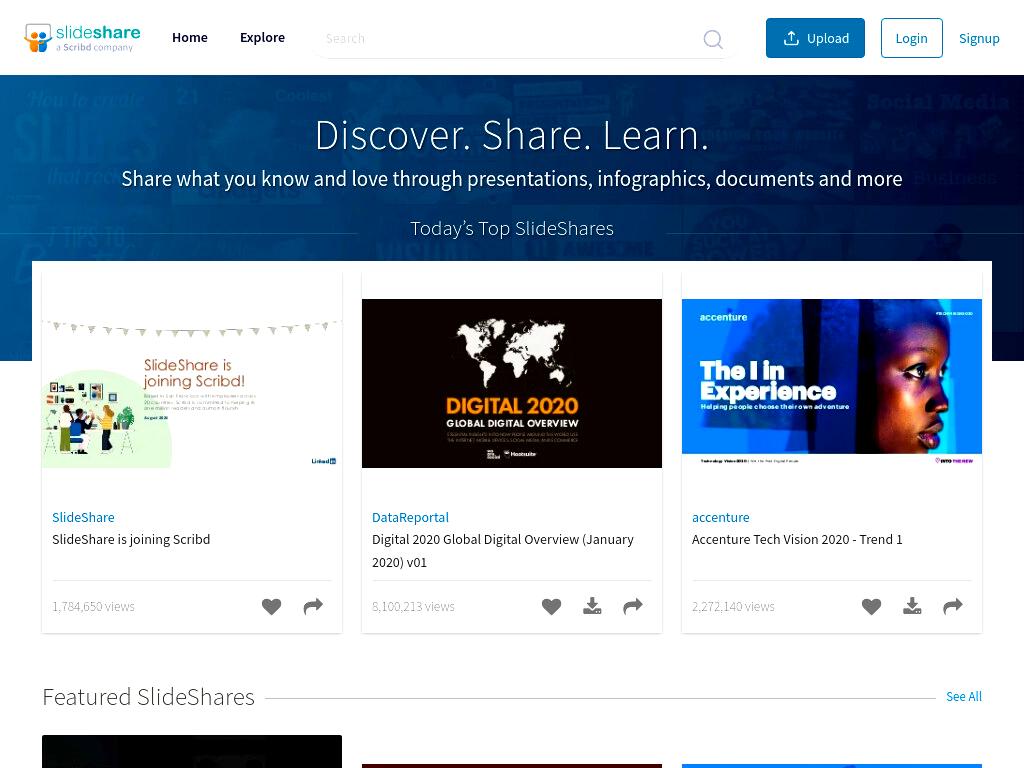This screenshot has height=768, width=1024.
Task: Open the SlideShare author link
Action: pos(84,517)
